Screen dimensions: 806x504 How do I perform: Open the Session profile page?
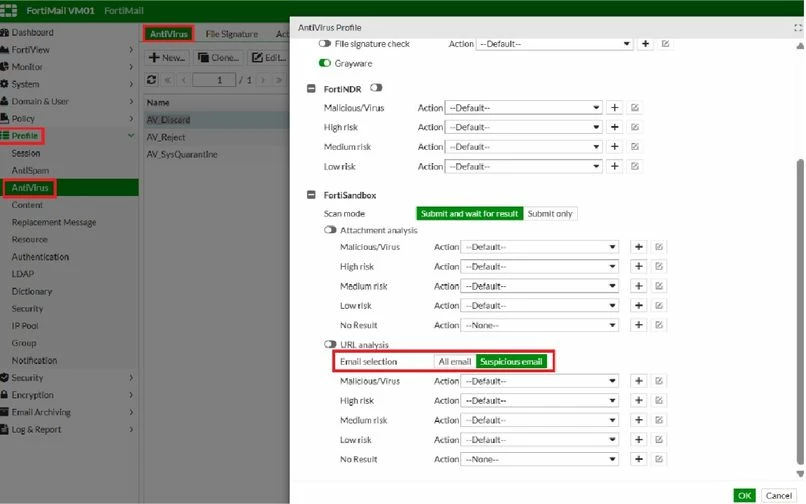click(x=26, y=153)
